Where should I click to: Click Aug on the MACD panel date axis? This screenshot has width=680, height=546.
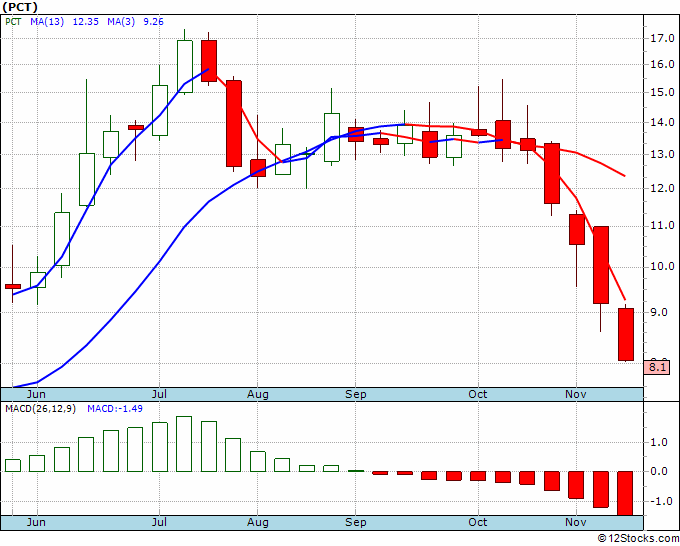tap(258, 522)
